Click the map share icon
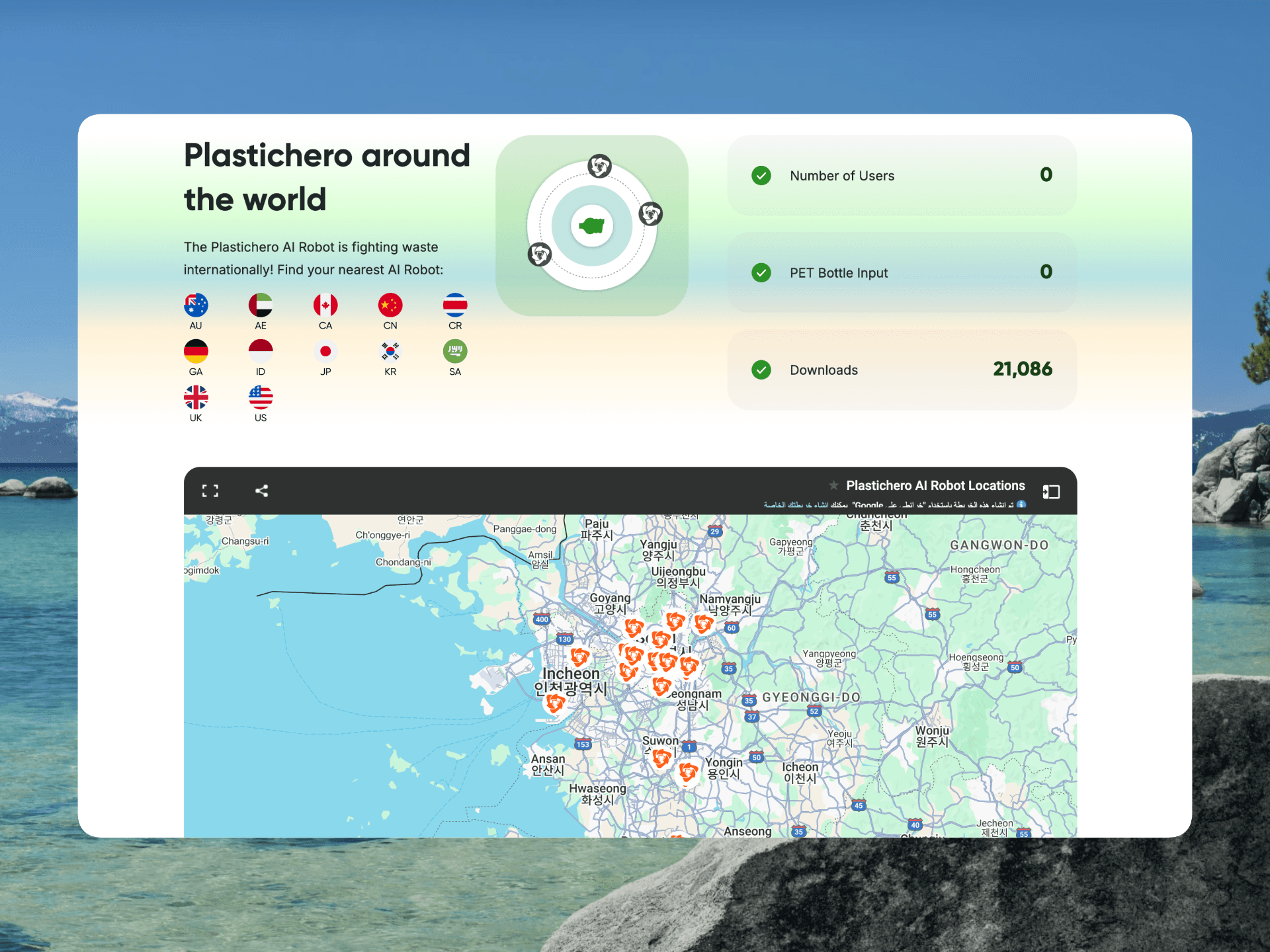 coord(262,491)
